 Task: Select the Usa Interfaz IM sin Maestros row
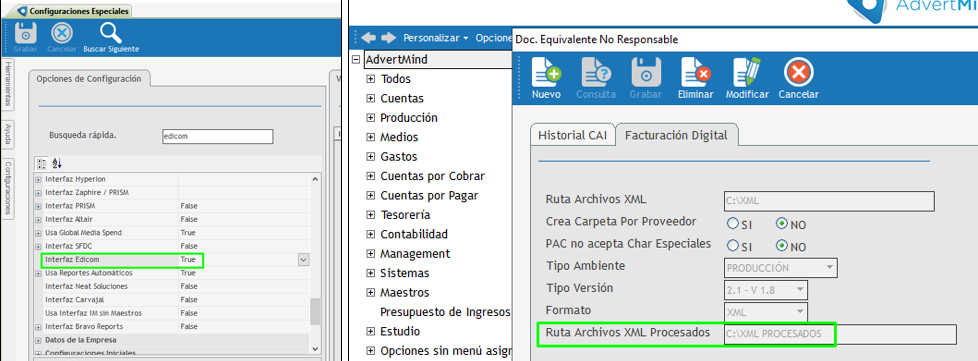(x=172, y=314)
